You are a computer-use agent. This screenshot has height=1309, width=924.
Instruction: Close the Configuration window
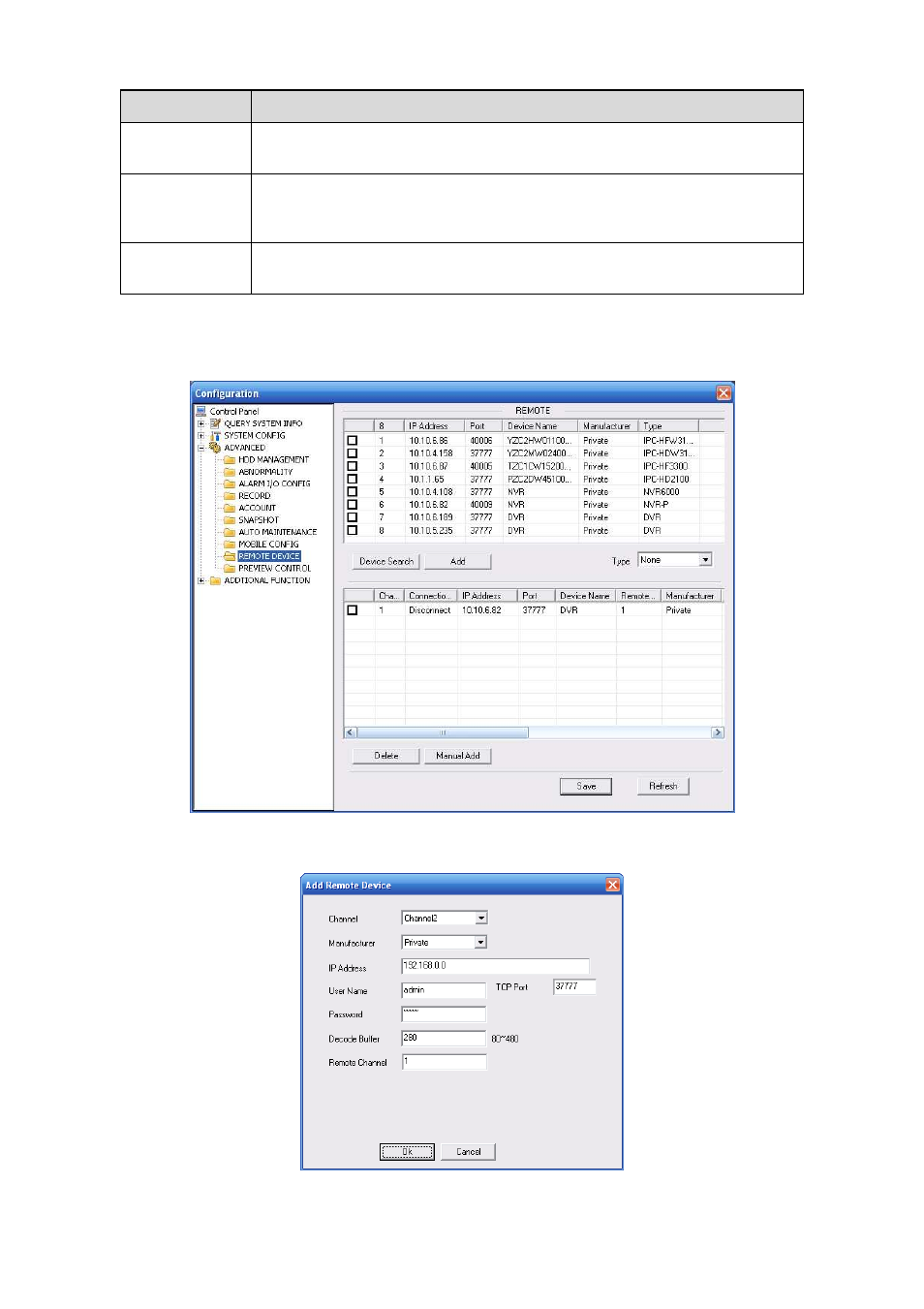(724, 392)
